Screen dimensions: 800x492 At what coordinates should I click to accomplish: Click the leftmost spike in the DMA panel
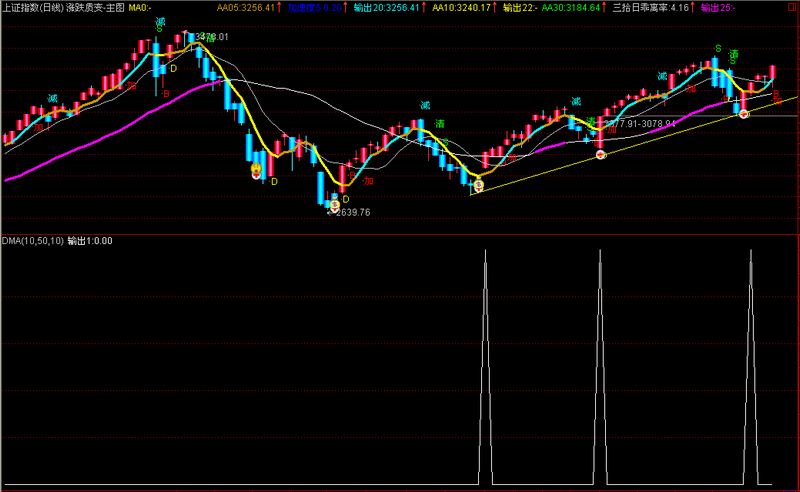pos(485,366)
